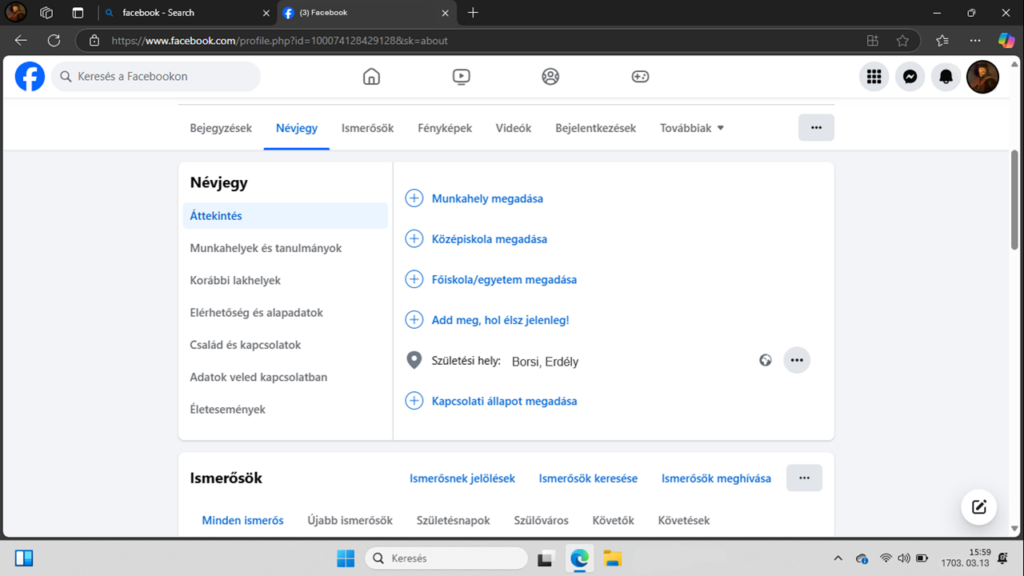Open the Favorites list icon in Edge

click(x=942, y=40)
